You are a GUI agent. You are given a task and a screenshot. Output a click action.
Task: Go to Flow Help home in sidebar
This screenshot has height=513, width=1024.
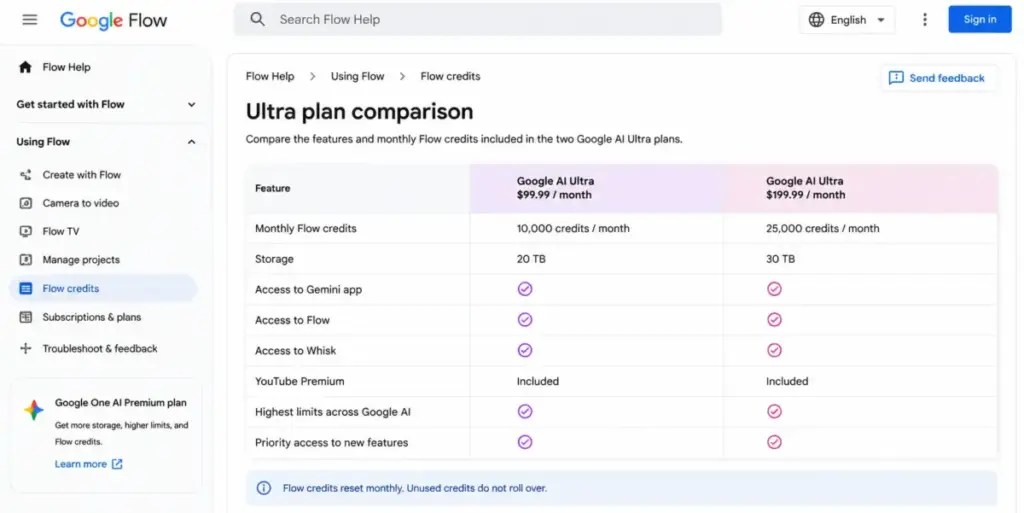tap(67, 67)
